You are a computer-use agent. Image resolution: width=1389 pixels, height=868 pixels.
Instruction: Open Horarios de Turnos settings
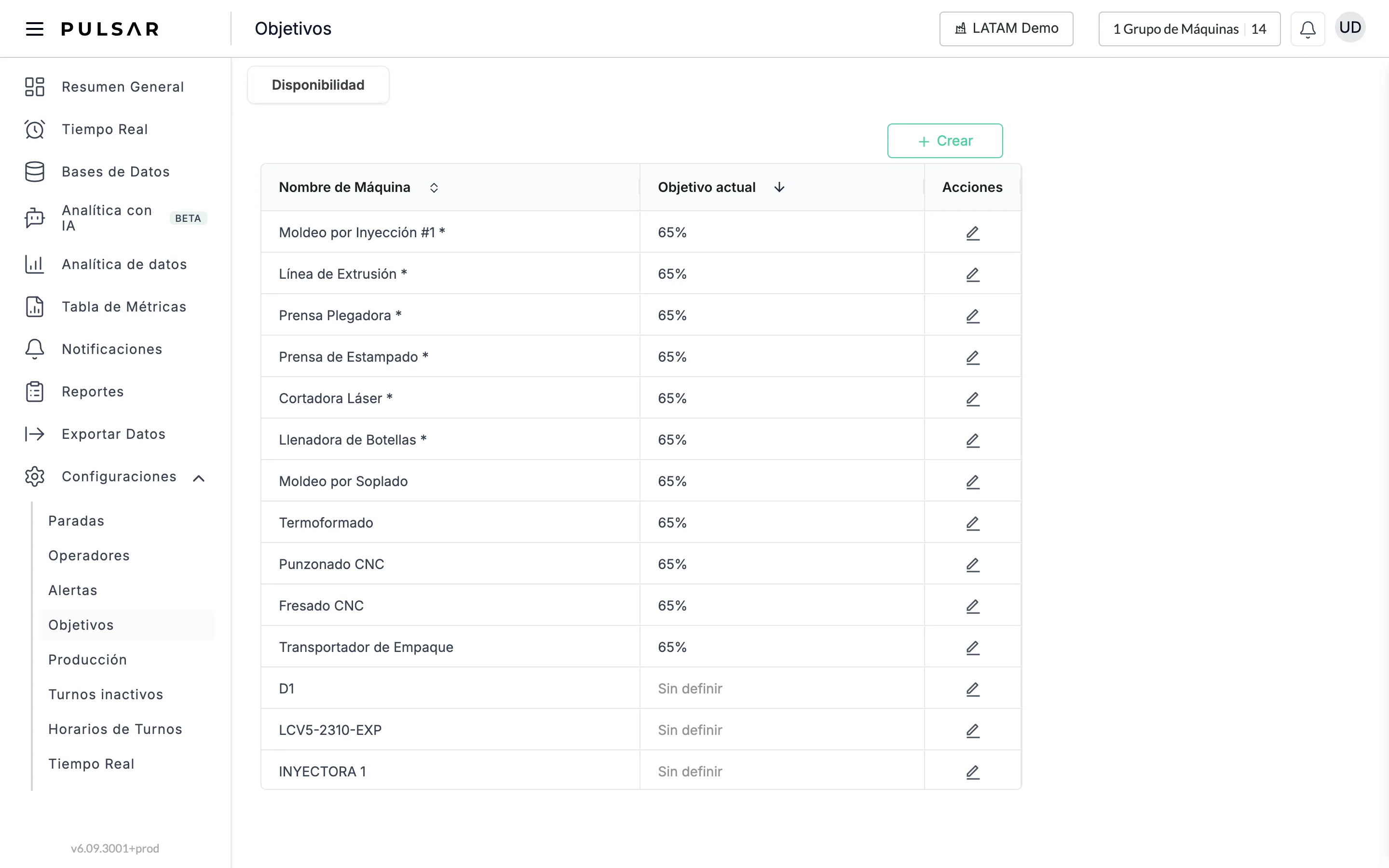[x=115, y=729]
